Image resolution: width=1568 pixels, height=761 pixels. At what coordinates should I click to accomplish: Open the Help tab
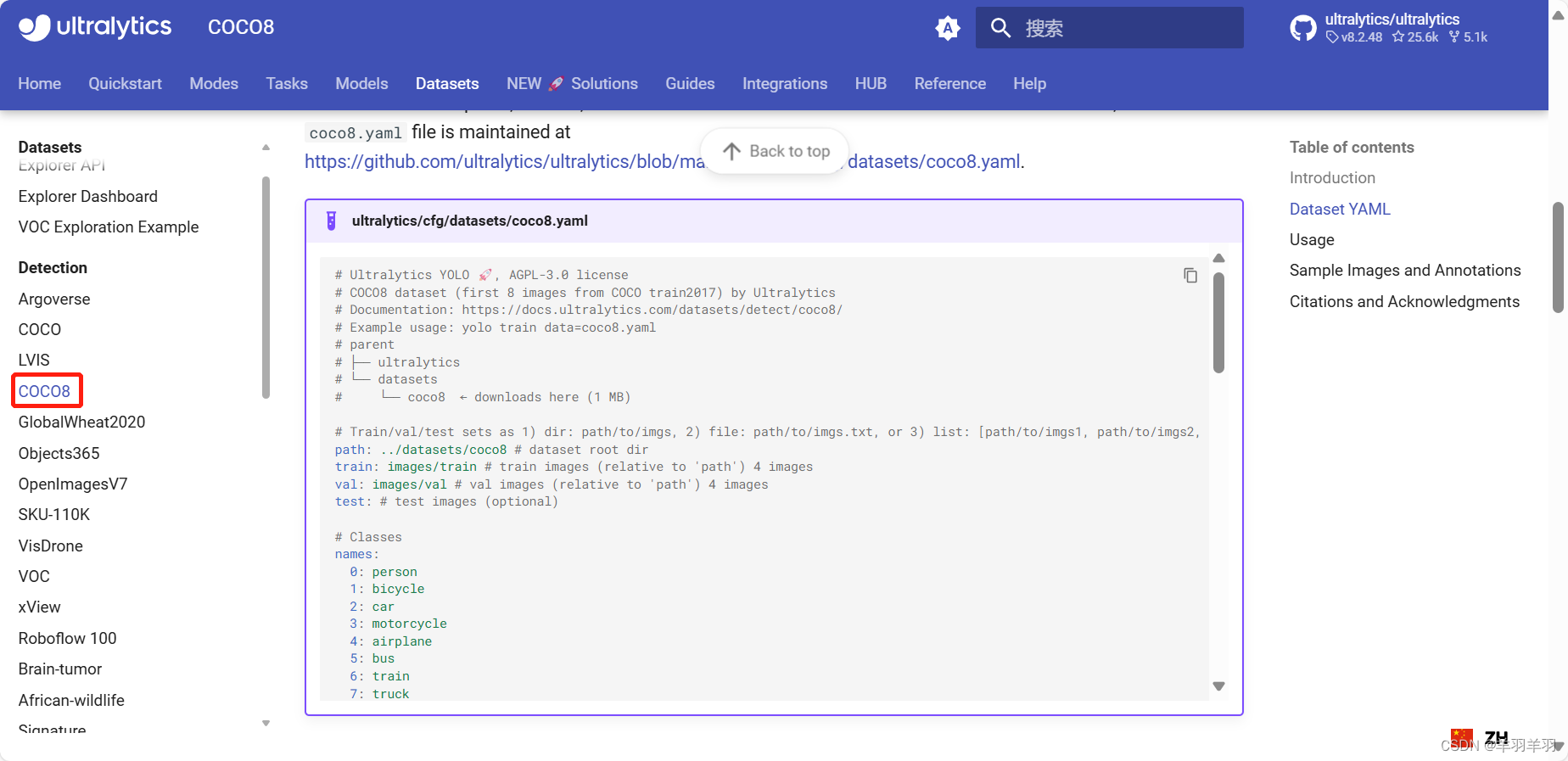(x=1029, y=84)
